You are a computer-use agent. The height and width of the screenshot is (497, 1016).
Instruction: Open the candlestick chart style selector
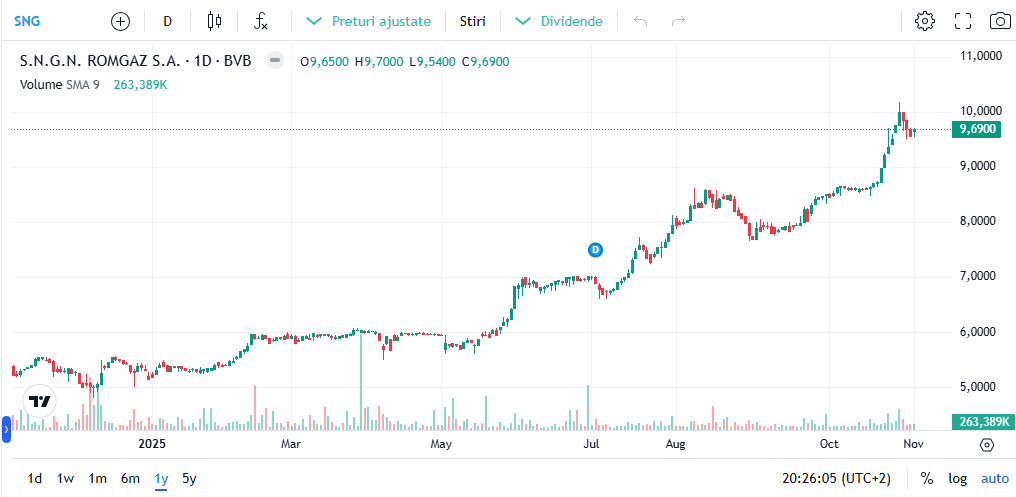tap(214, 21)
